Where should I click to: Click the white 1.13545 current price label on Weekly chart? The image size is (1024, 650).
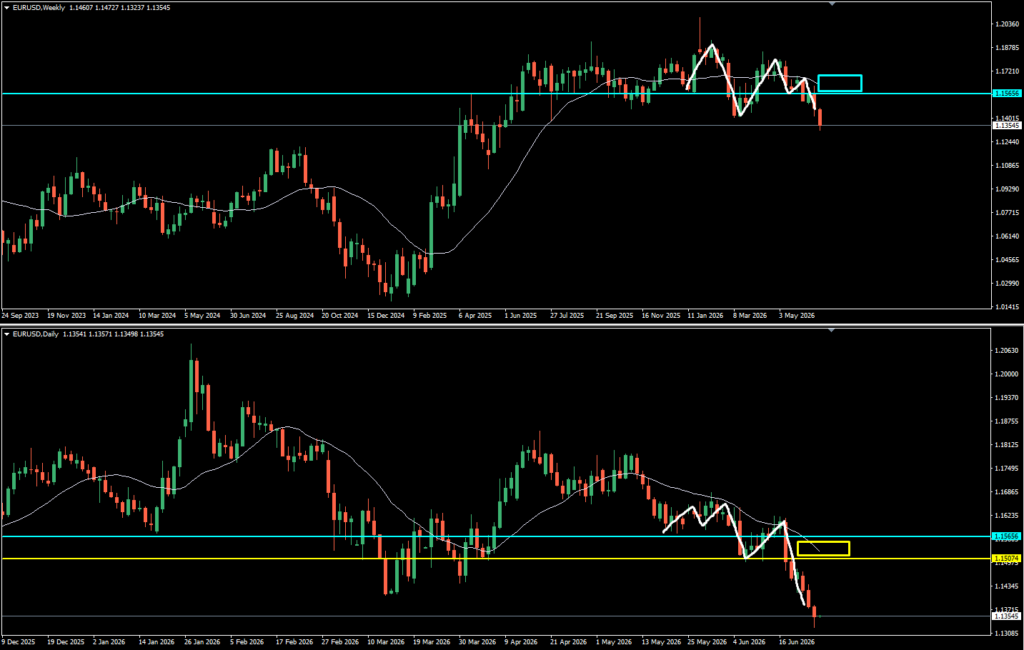tap(1006, 125)
